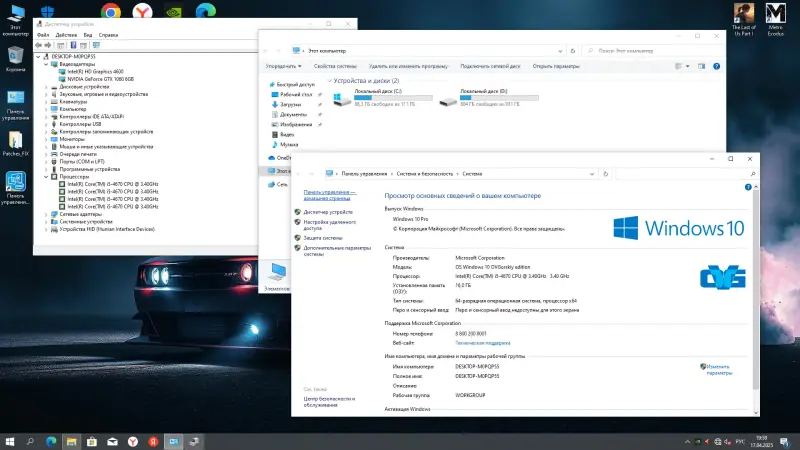Open Корзина on the desktop
The image size is (800, 450).
pos(15,59)
